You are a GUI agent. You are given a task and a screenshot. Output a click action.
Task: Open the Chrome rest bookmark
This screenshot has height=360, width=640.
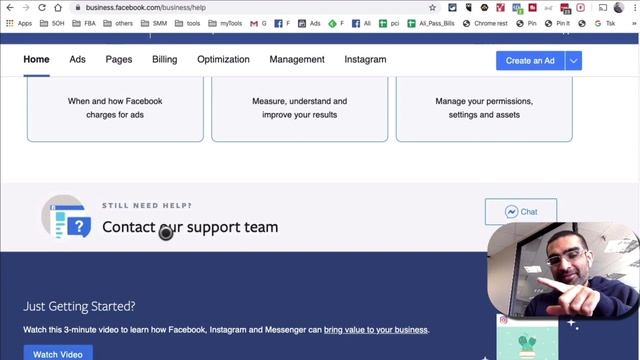click(485, 23)
